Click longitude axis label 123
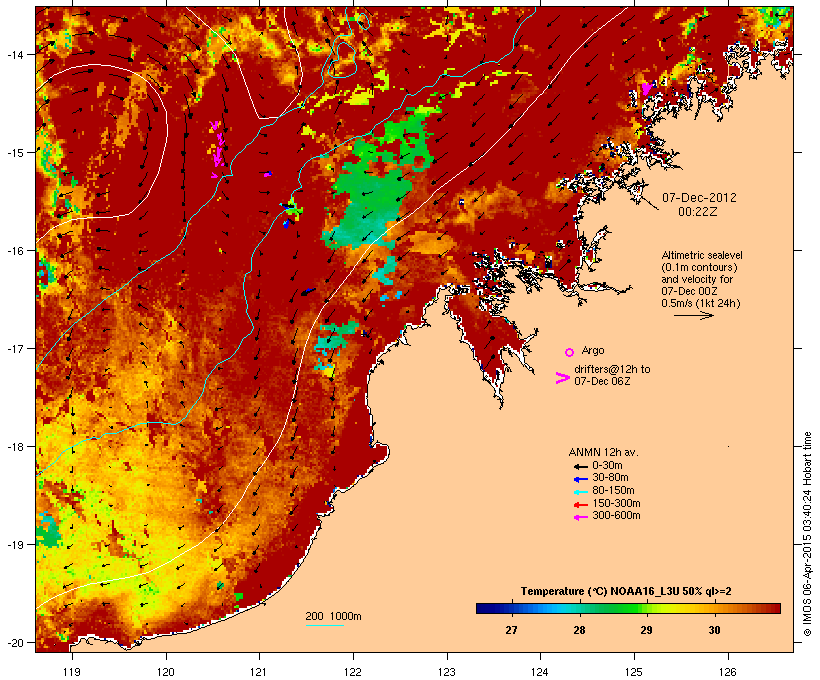 point(447,672)
